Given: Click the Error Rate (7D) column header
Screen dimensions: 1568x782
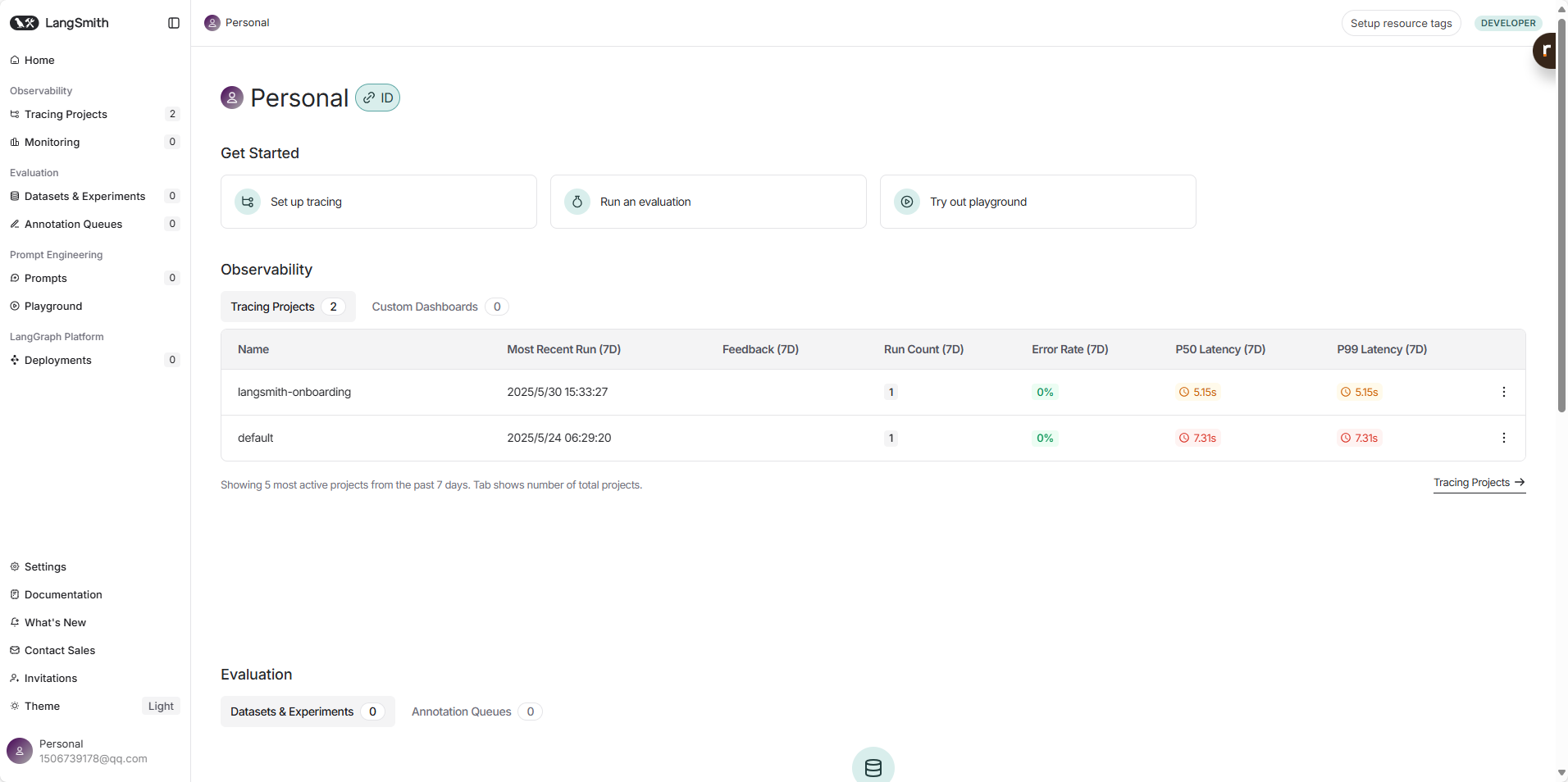Looking at the screenshot, I should pos(1070,349).
